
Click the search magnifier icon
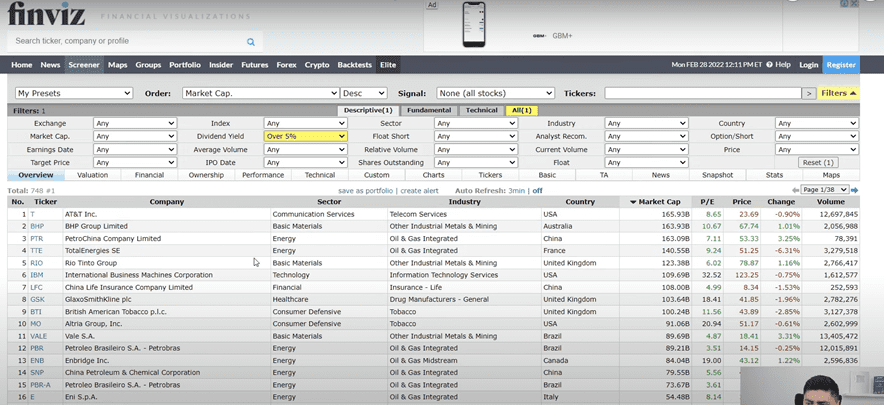click(x=251, y=42)
